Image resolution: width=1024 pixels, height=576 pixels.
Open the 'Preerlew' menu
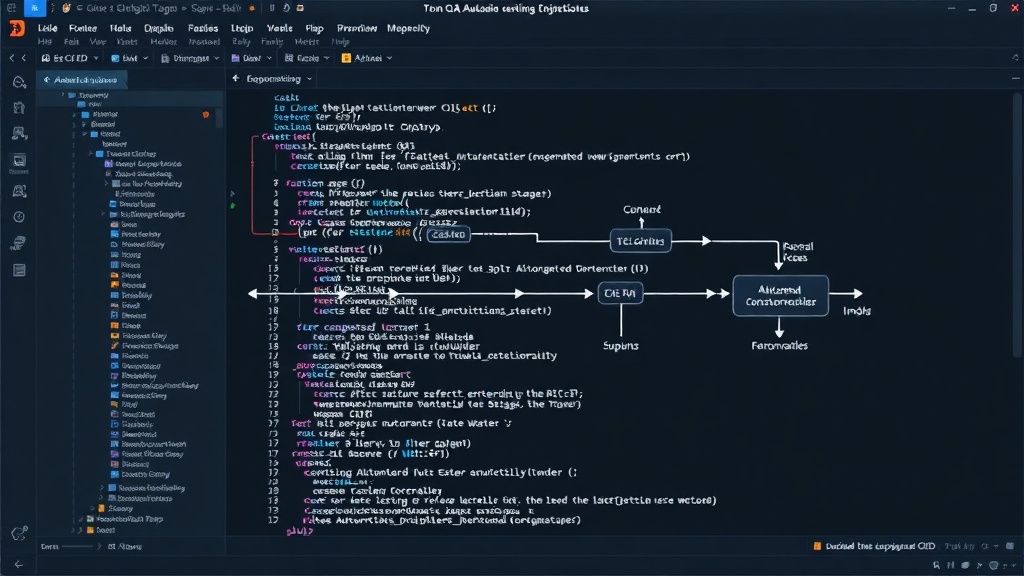pos(357,29)
